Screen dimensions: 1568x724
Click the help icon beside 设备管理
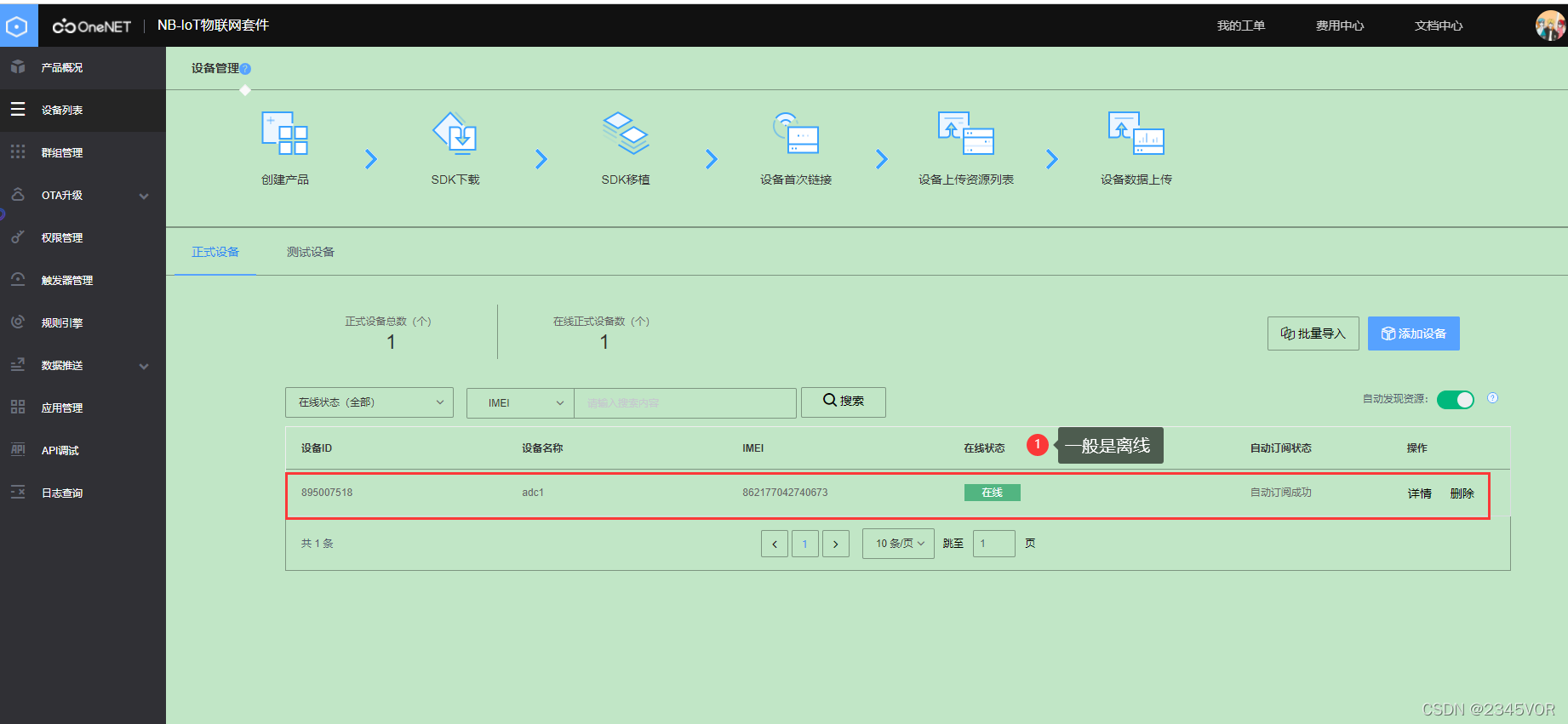[245, 69]
